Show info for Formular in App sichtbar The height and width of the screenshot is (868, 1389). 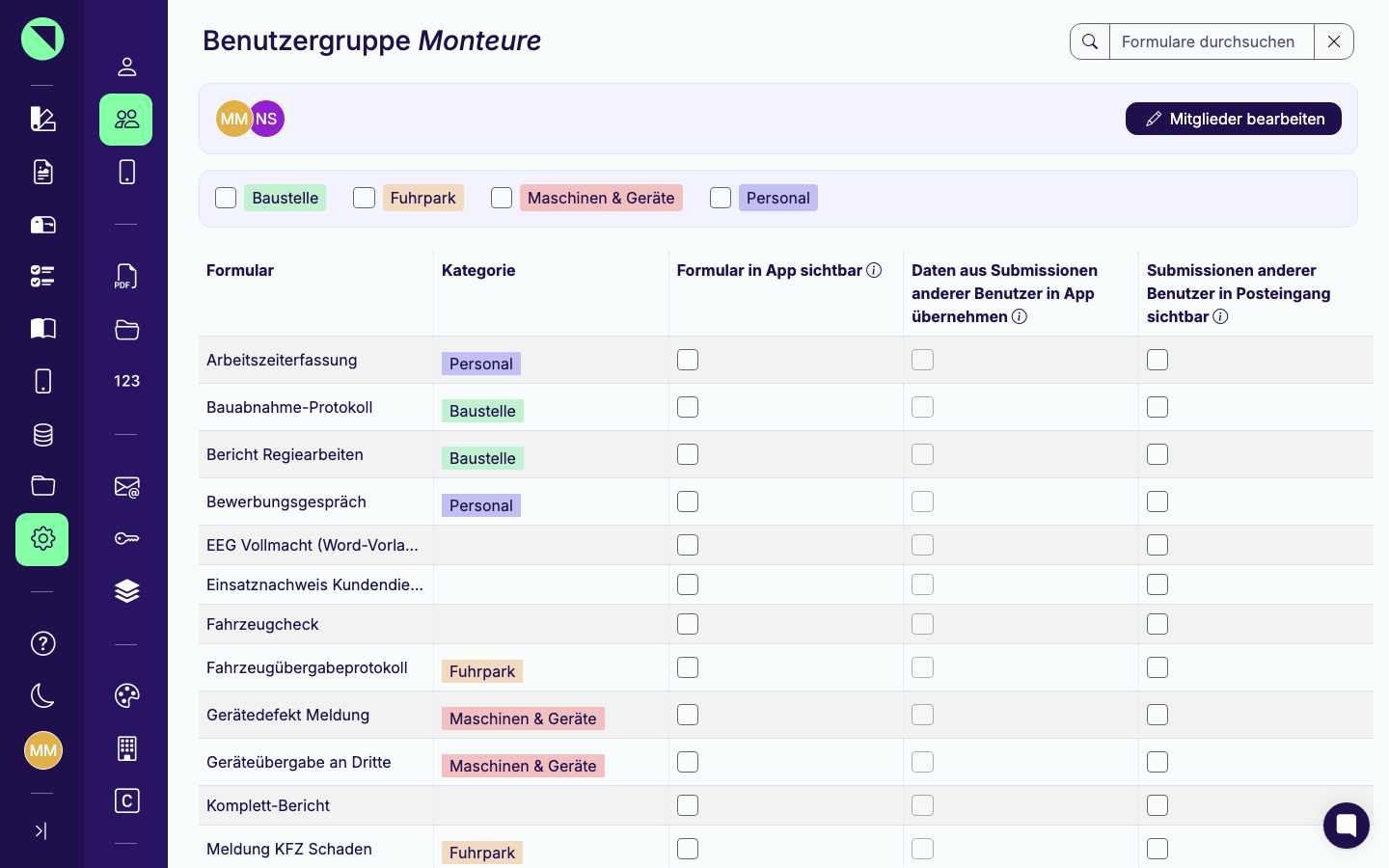(x=874, y=270)
